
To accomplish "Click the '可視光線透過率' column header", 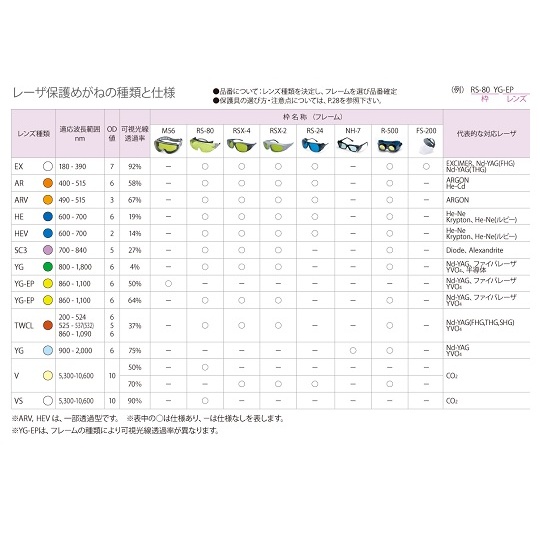I will [x=135, y=134].
